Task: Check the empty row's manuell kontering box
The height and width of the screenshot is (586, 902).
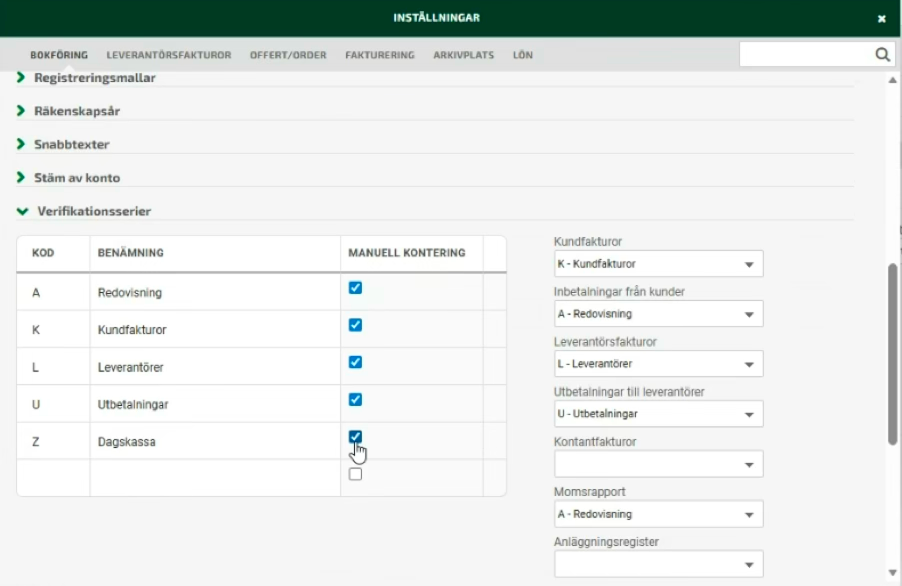Action: 355,474
